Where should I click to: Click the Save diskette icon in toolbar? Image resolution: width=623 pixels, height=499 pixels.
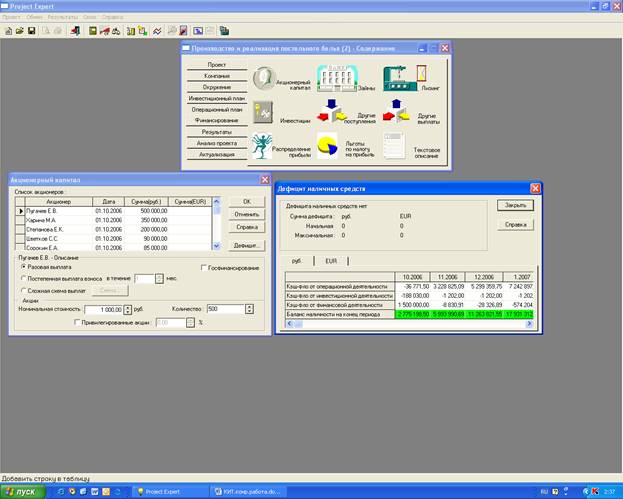tap(32, 31)
